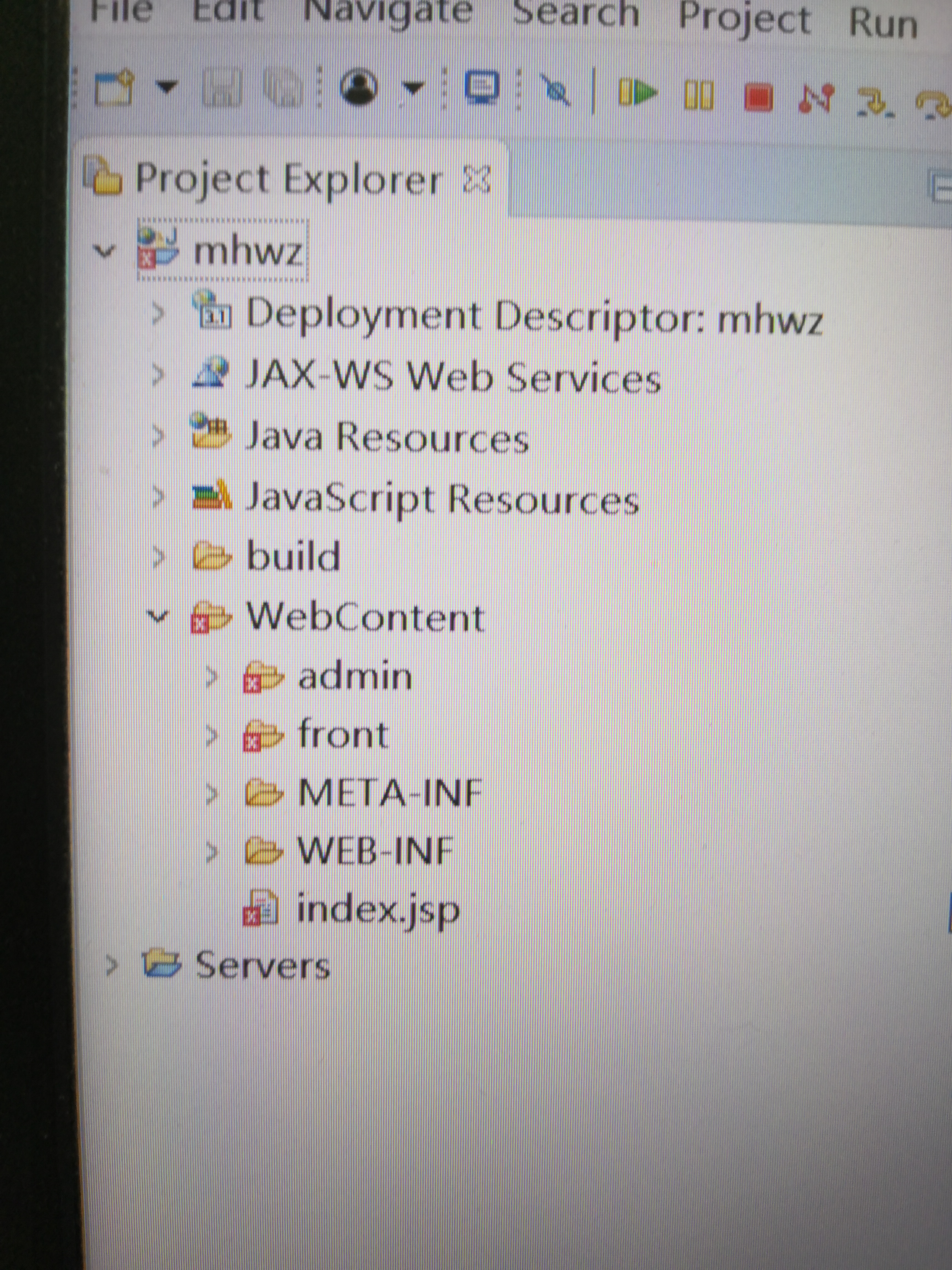
Task: Select the front folder label
Action: coord(343,734)
